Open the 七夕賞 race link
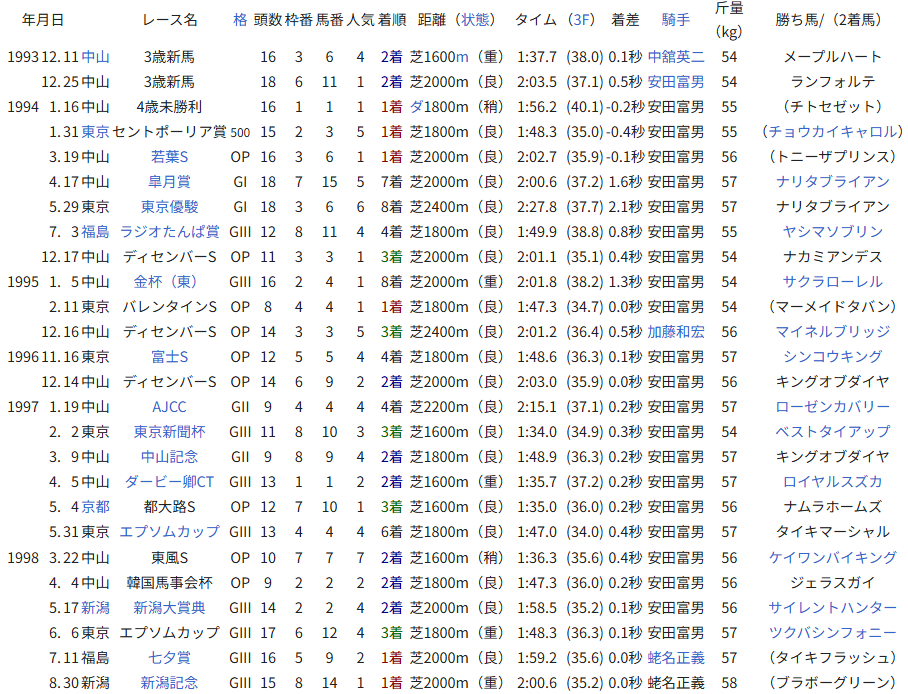This screenshot has height=694, width=908. [x=169, y=657]
